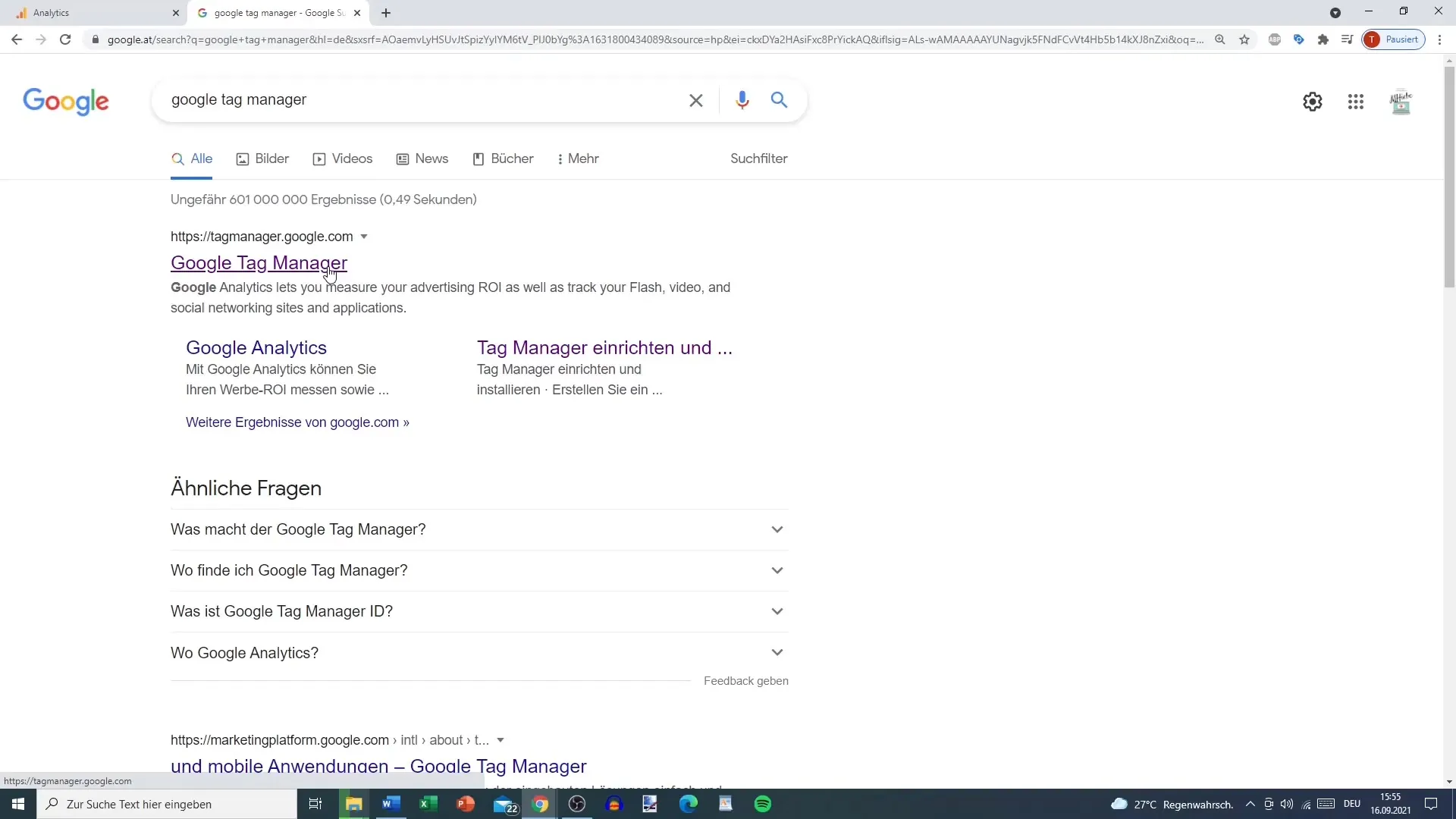Open Suchfilter options

758,158
